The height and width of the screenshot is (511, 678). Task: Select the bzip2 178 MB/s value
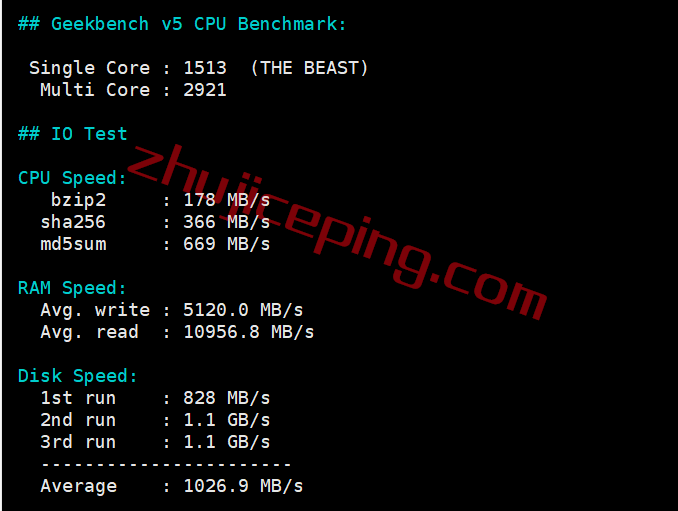227,200
